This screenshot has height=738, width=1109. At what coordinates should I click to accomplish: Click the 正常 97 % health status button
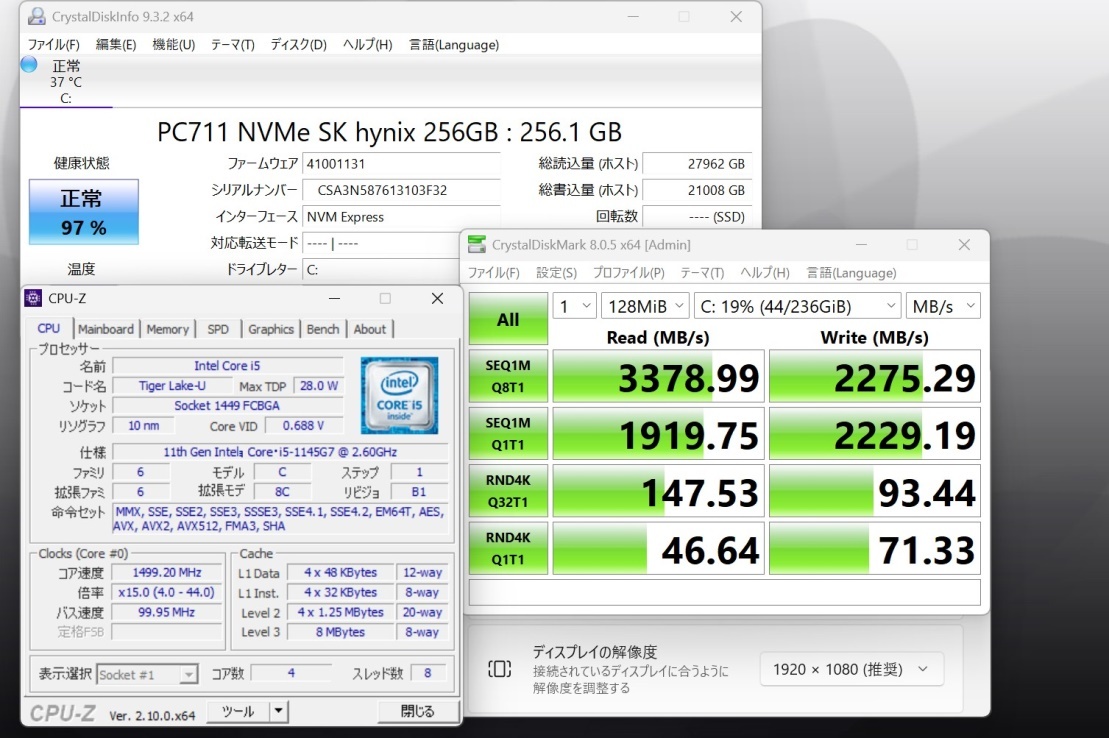(83, 212)
